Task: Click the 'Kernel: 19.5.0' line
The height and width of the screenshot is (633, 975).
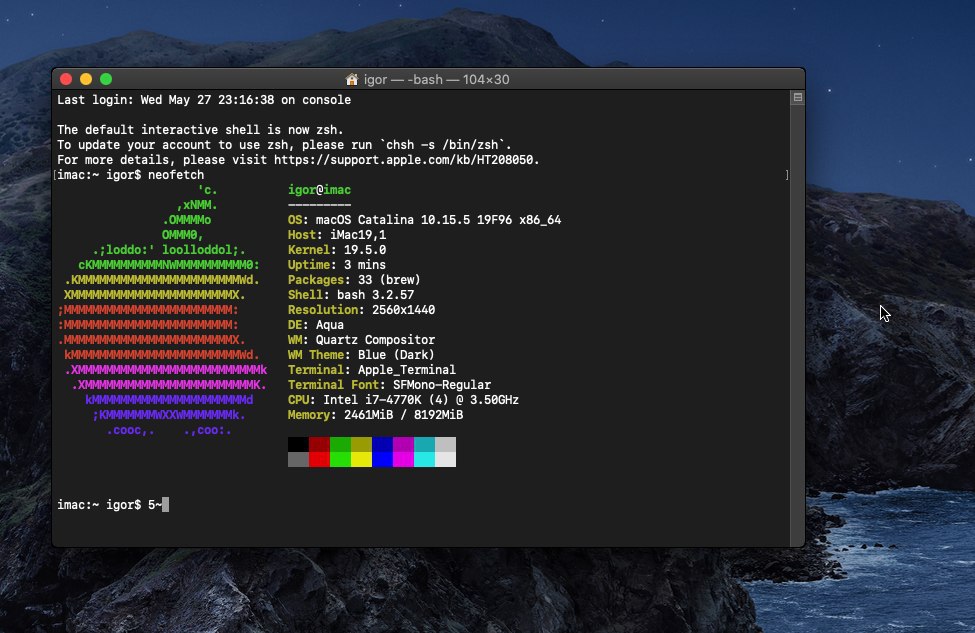Action: (x=337, y=249)
